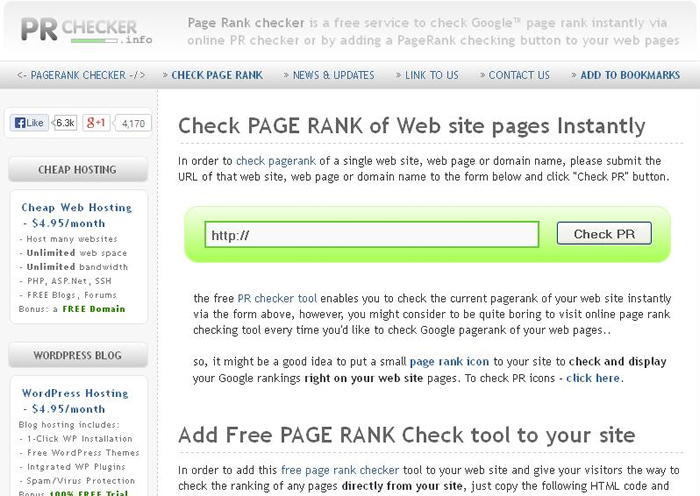The height and width of the screenshot is (496, 700).
Task: Click the Facebook Like button
Action: pos(29,123)
